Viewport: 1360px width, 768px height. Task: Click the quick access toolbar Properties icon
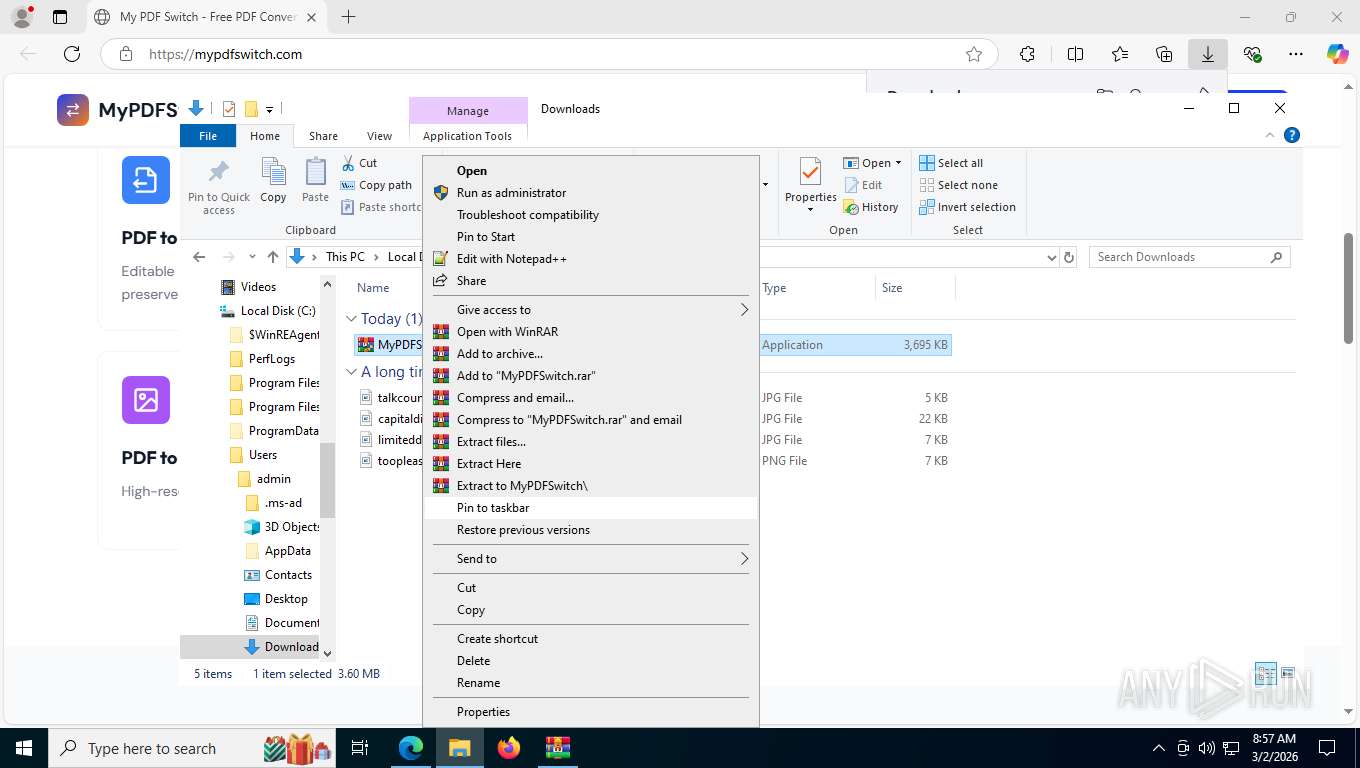(229, 108)
